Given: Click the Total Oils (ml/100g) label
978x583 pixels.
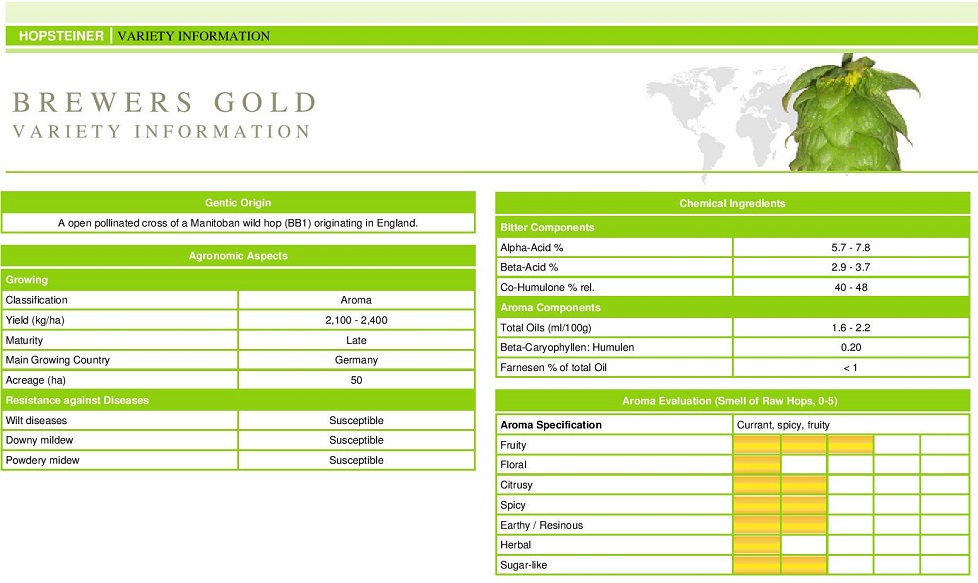Looking at the screenshot, I should [x=546, y=328].
